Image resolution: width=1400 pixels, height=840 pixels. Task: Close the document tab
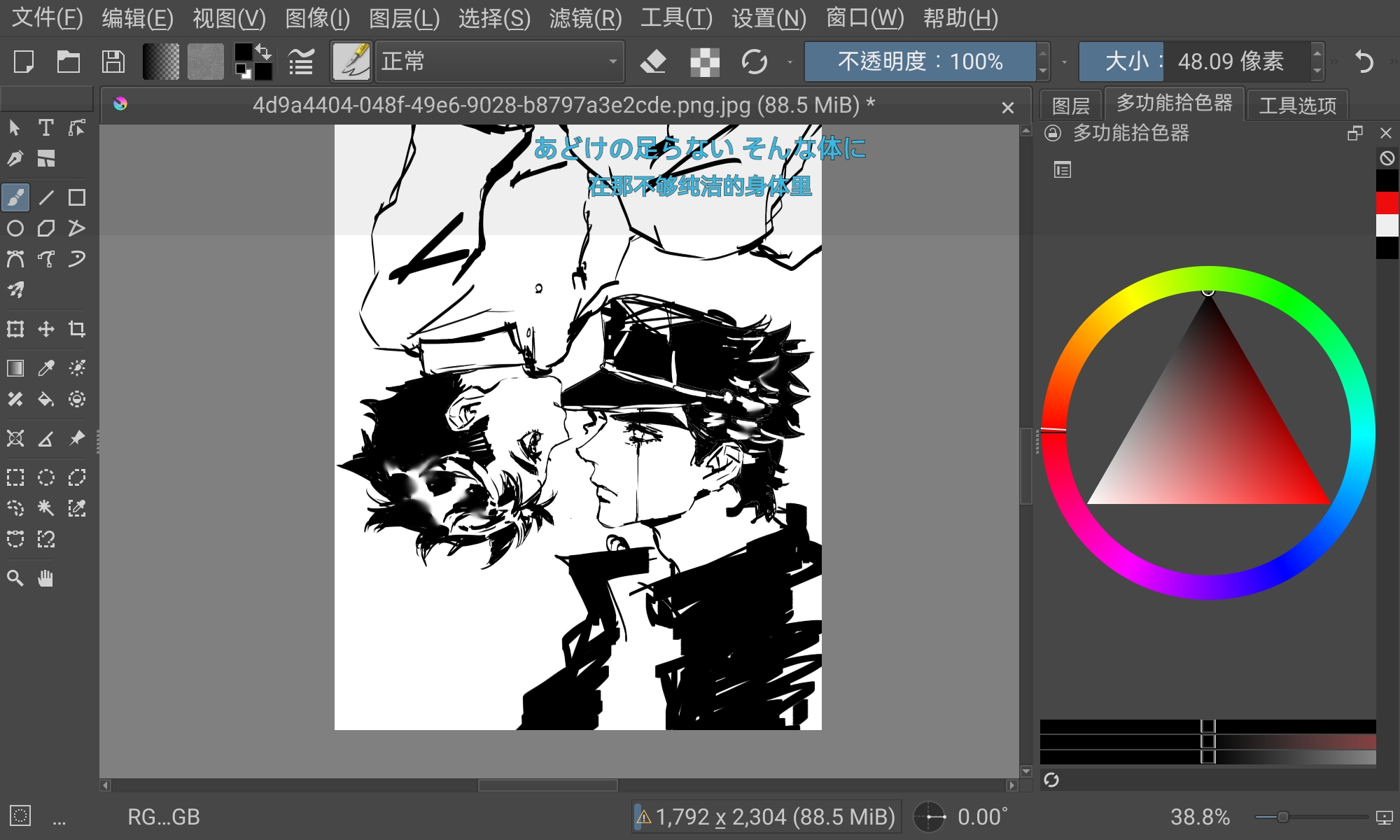1007,108
